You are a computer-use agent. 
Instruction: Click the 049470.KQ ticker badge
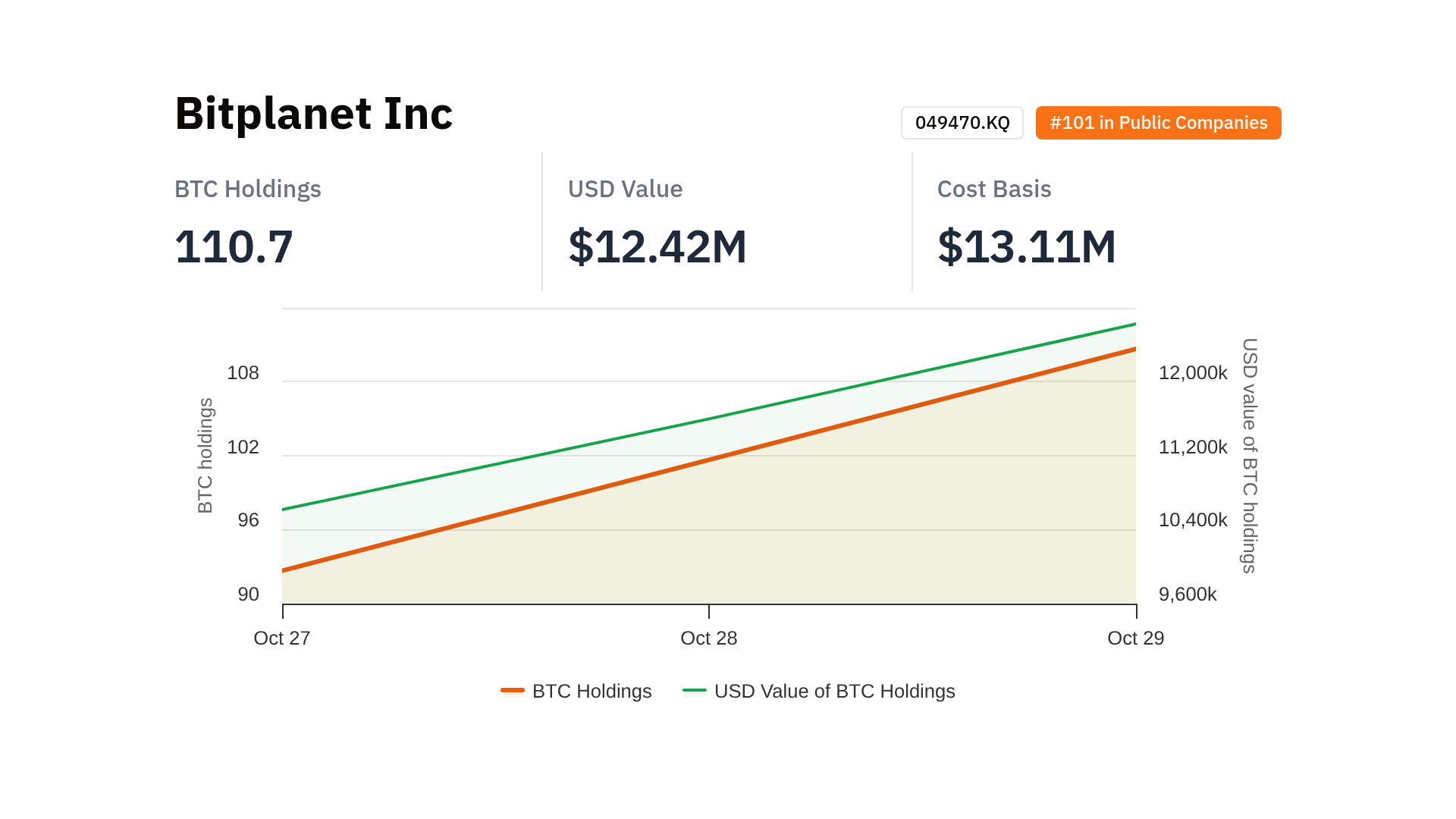point(962,123)
